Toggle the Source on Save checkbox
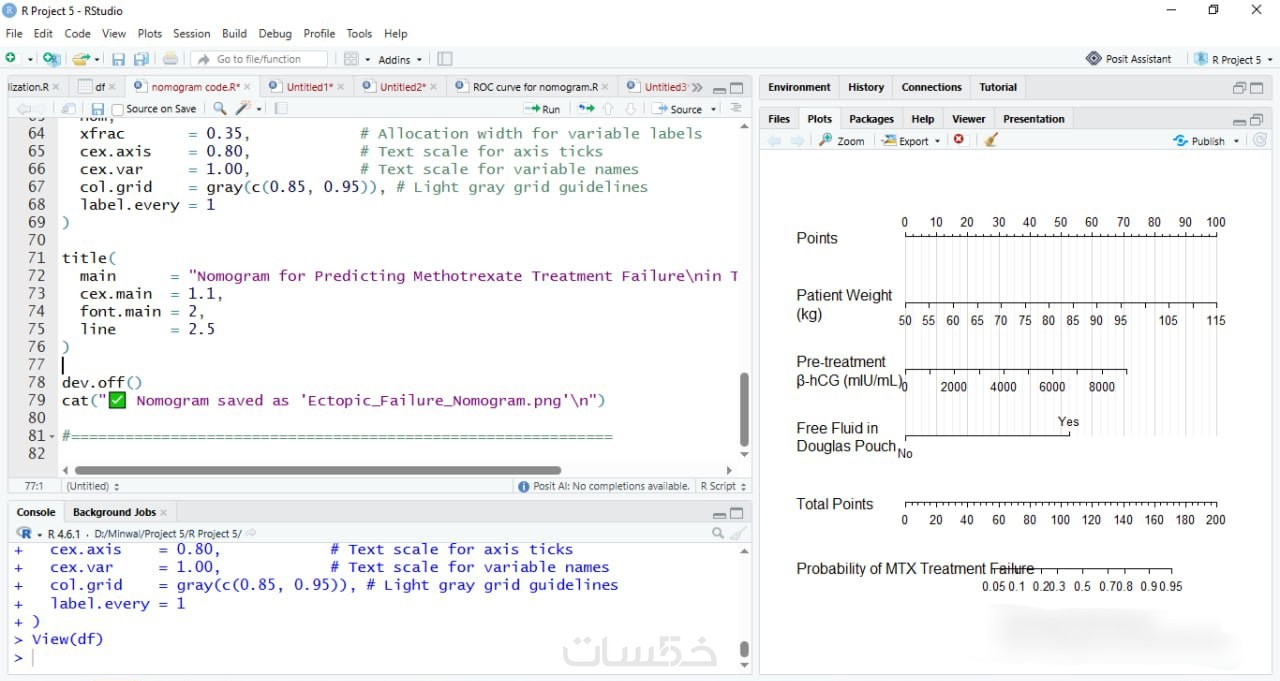1280x681 pixels. [118, 110]
